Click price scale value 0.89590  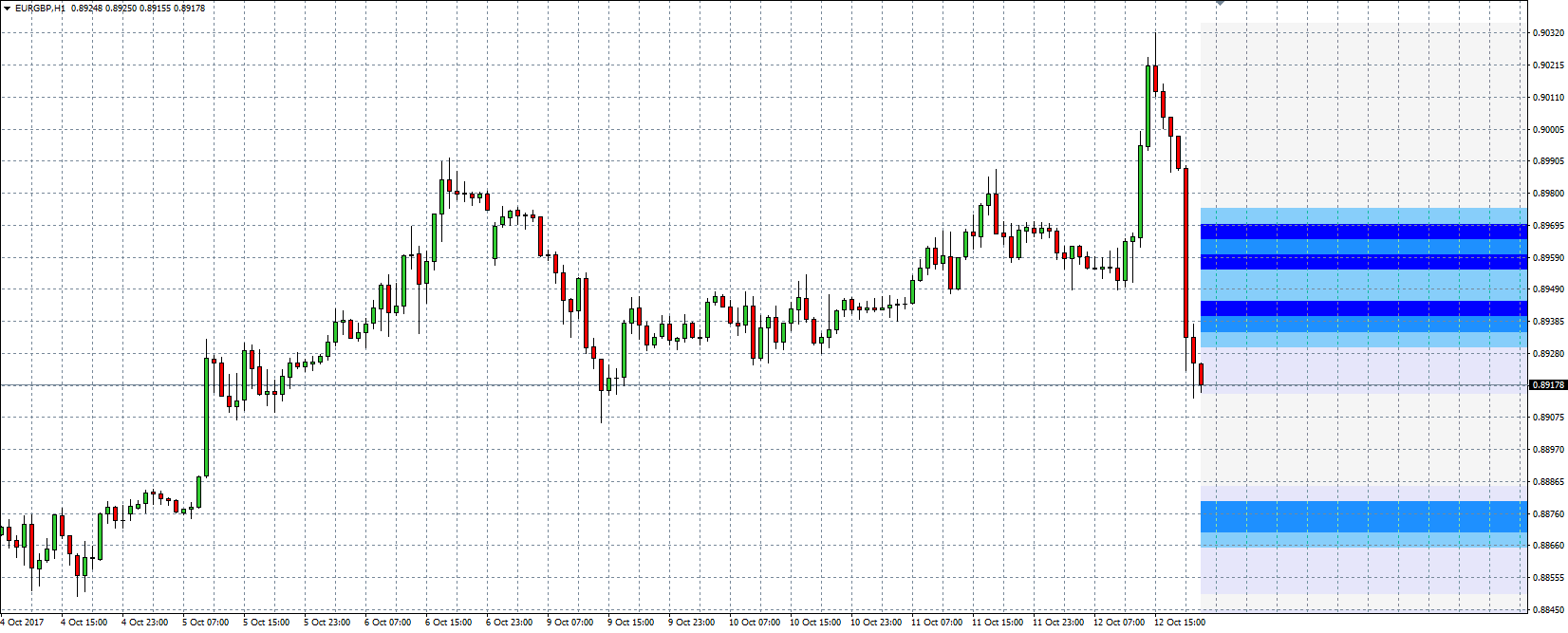coord(1549,258)
